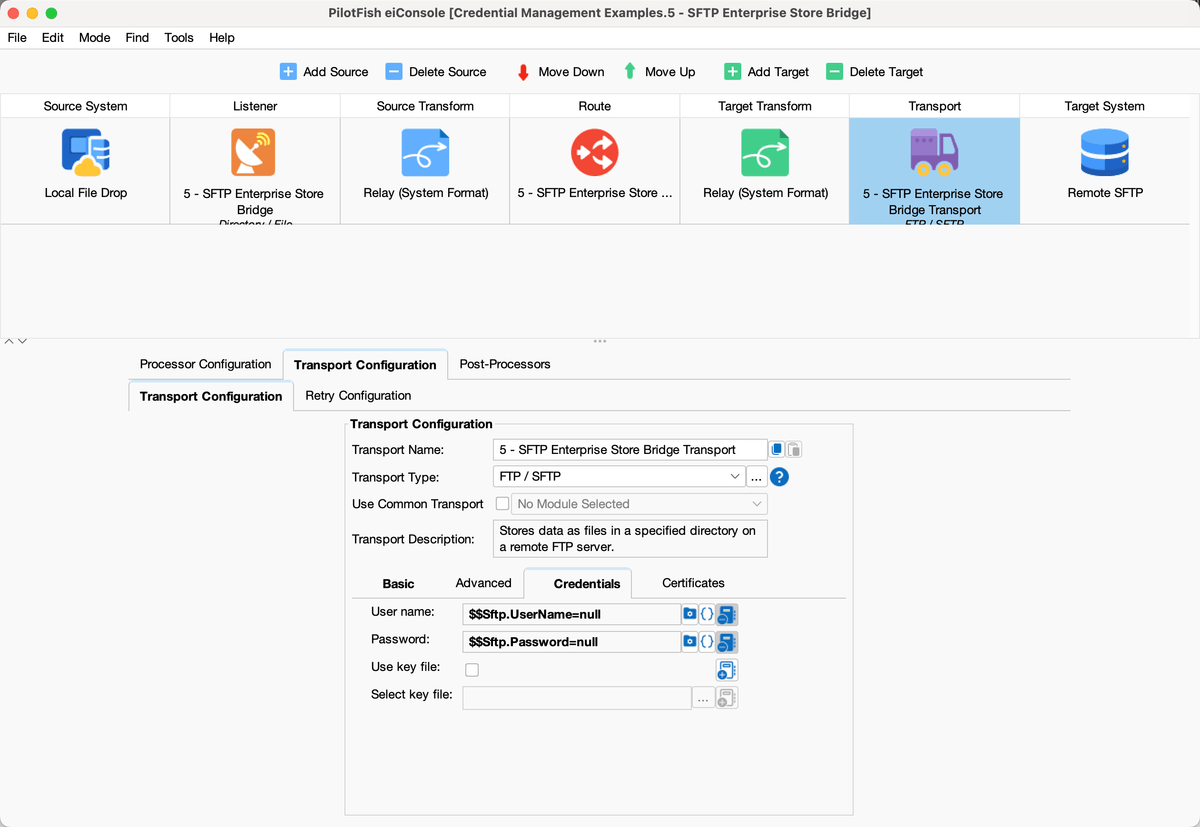Viewport: 1200px width, 827px height.
Task: Switch to the Post-Processors tab
Action: click(x=505, y=364)
